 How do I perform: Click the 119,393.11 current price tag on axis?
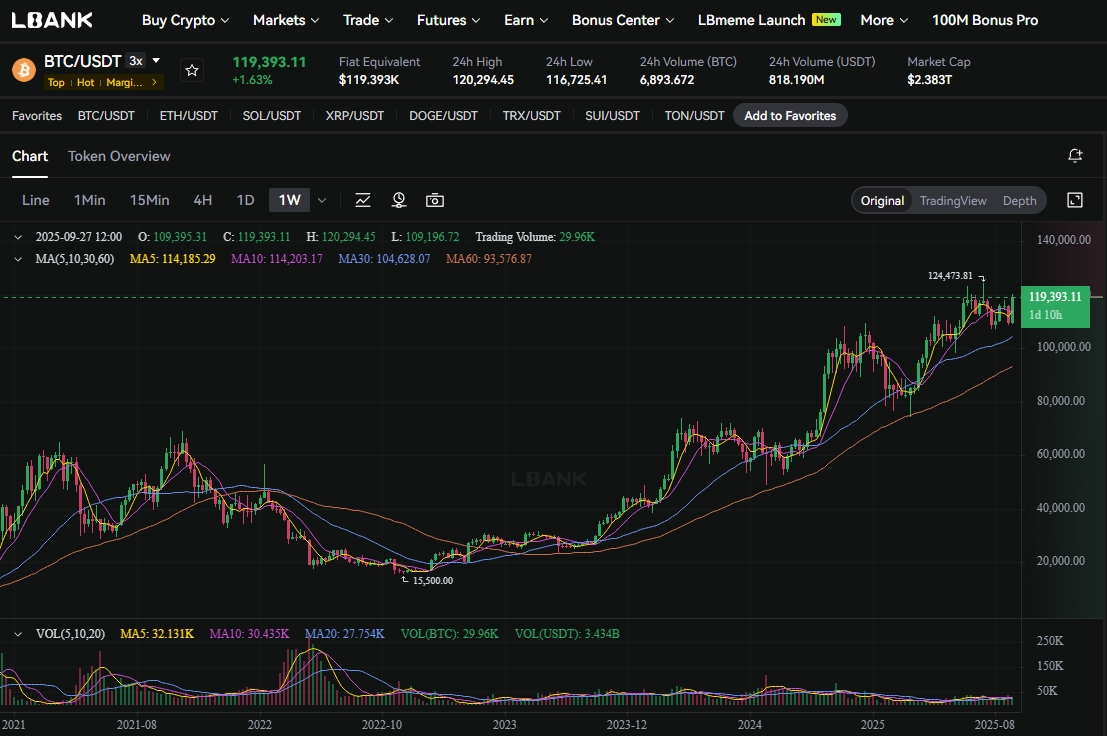[x=1055, y=305]
